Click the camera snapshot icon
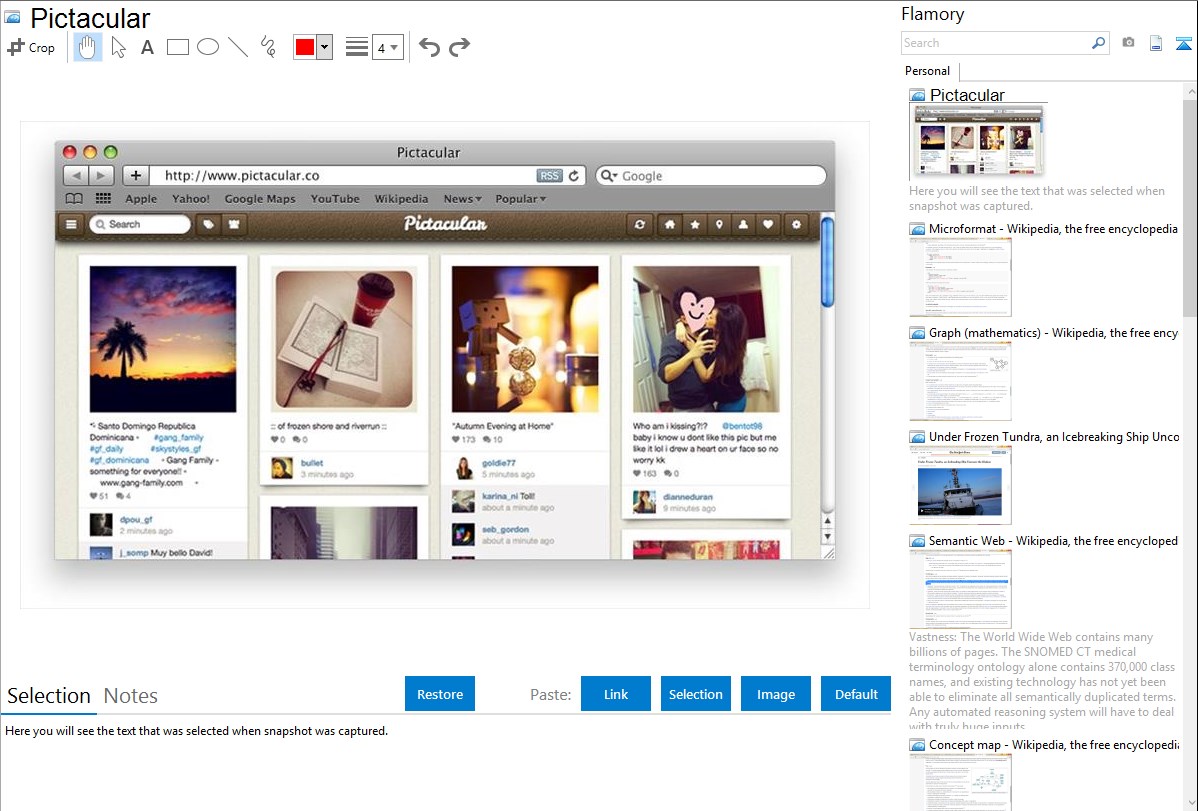Viewport: 1198px width, 811px height. point(1128,43)
